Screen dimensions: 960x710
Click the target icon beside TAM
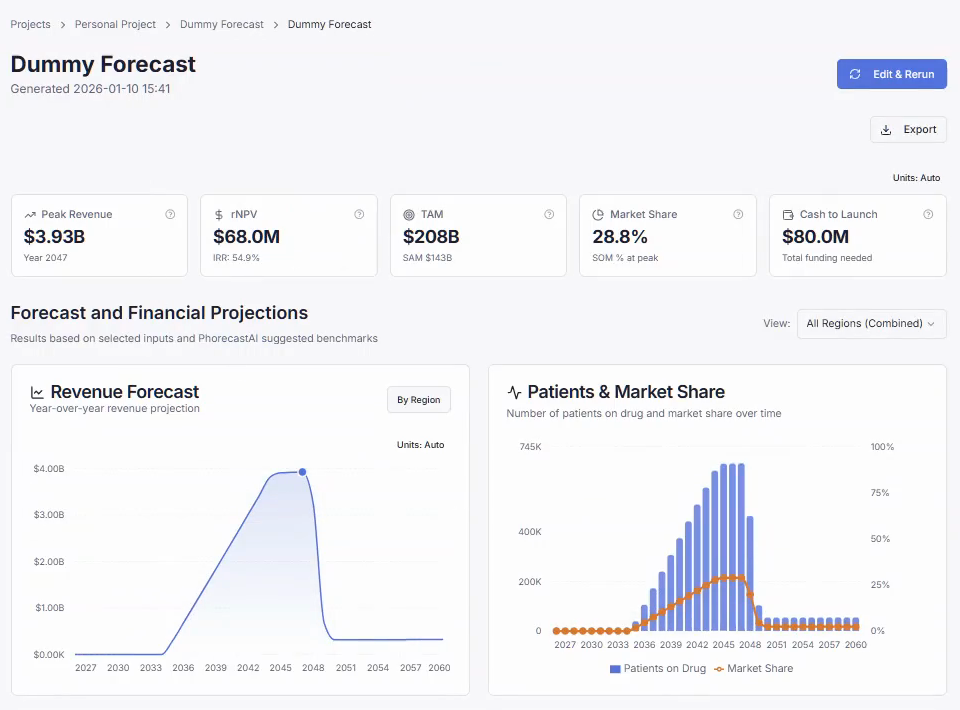point(409,215)
